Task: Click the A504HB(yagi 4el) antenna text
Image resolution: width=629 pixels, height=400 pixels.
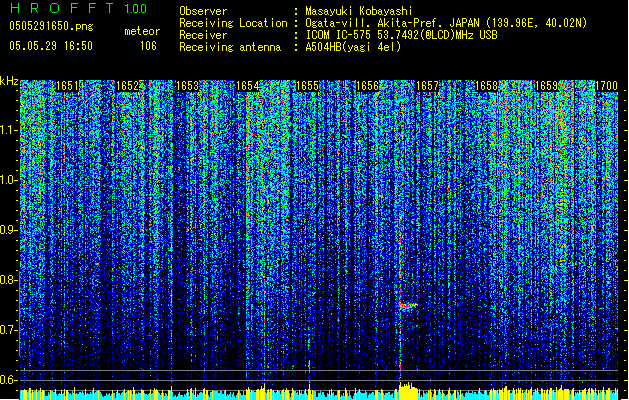Action: [x=353, y=47]
